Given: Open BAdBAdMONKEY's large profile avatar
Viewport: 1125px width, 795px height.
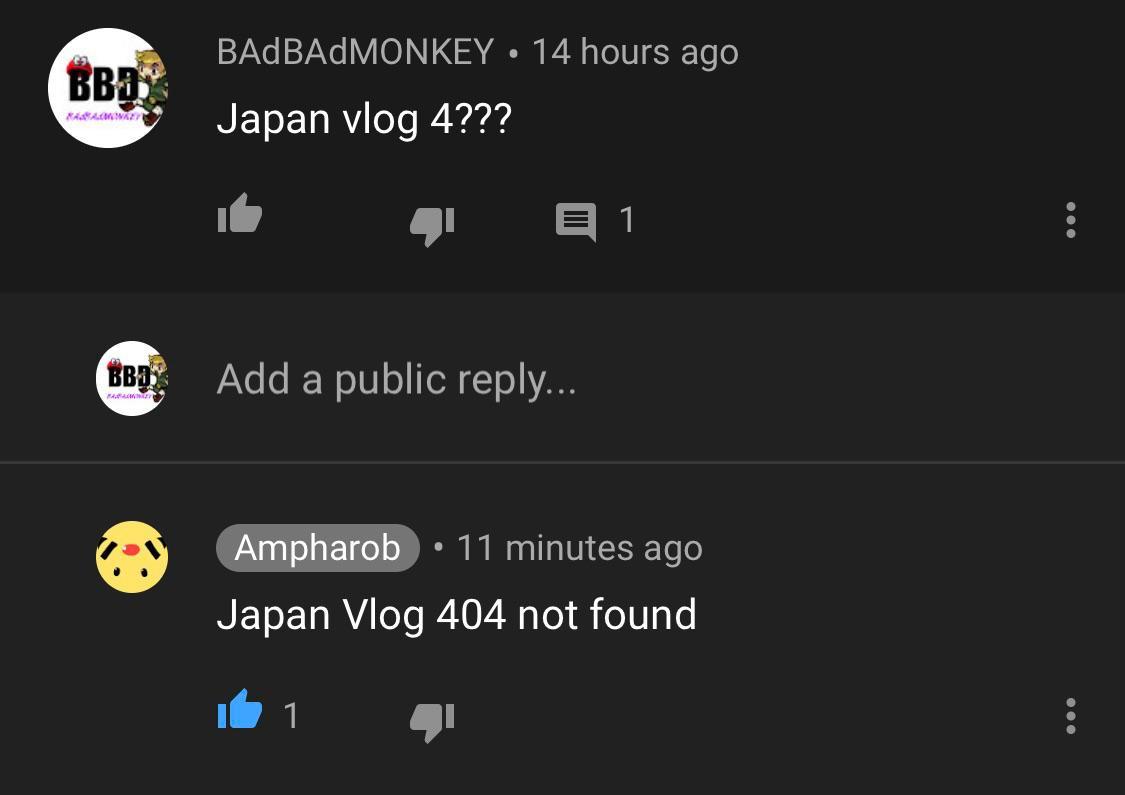Looking at the screenshot, I should click(108, 88).
